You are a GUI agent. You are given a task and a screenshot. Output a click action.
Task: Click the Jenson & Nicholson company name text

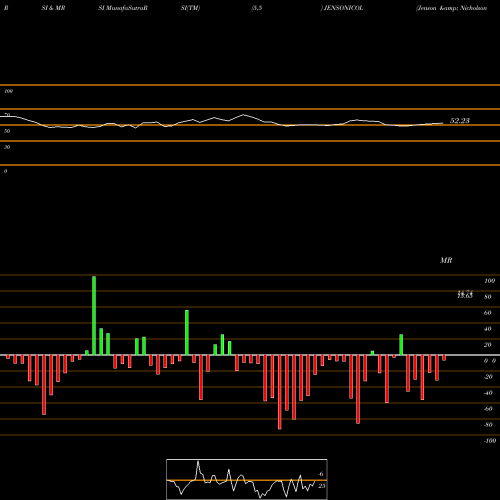coord(452,8)
